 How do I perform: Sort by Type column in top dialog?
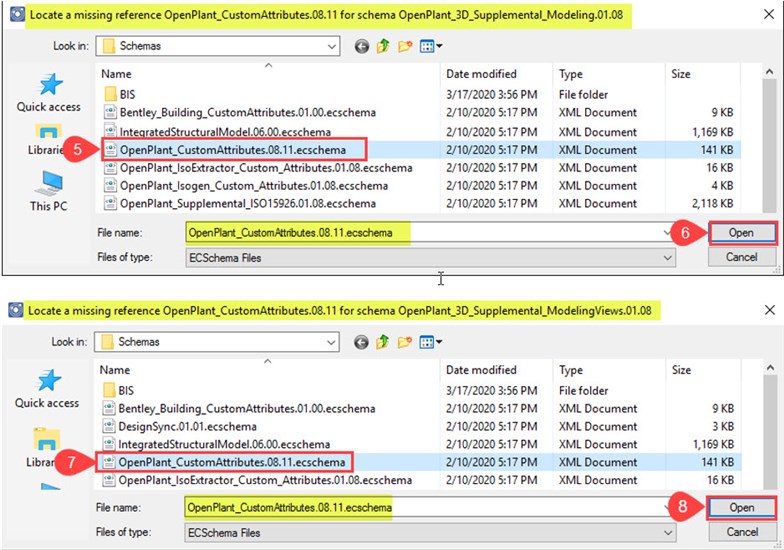coord(570,74)
